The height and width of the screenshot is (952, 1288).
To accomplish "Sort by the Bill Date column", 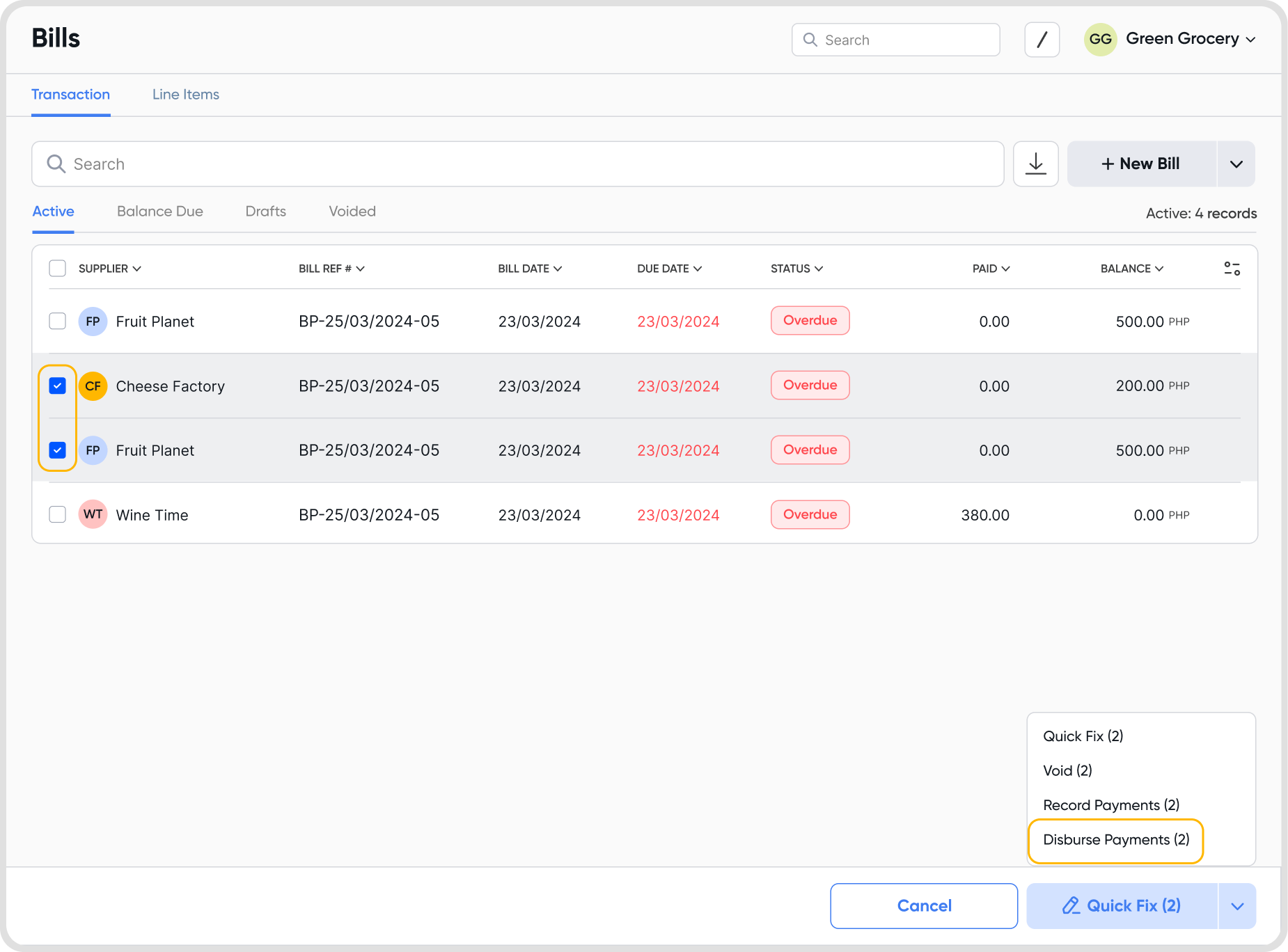I will coord(530,269).
